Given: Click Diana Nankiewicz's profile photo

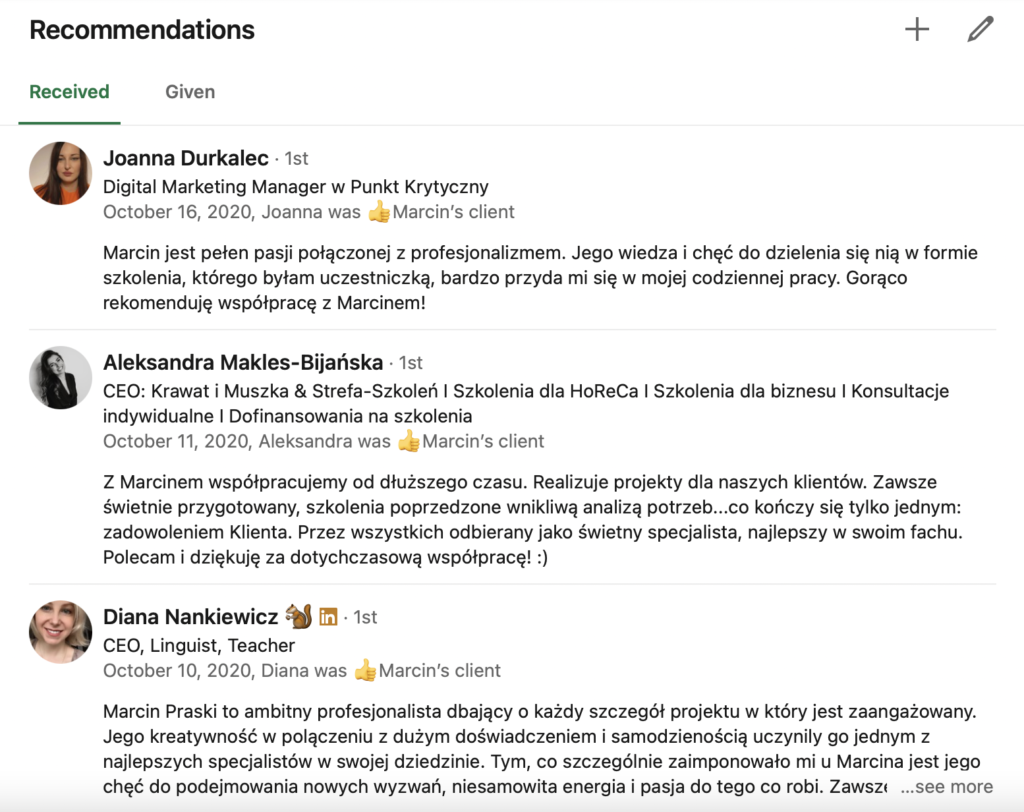Looking at the screenshot, I should click(61, 632).
